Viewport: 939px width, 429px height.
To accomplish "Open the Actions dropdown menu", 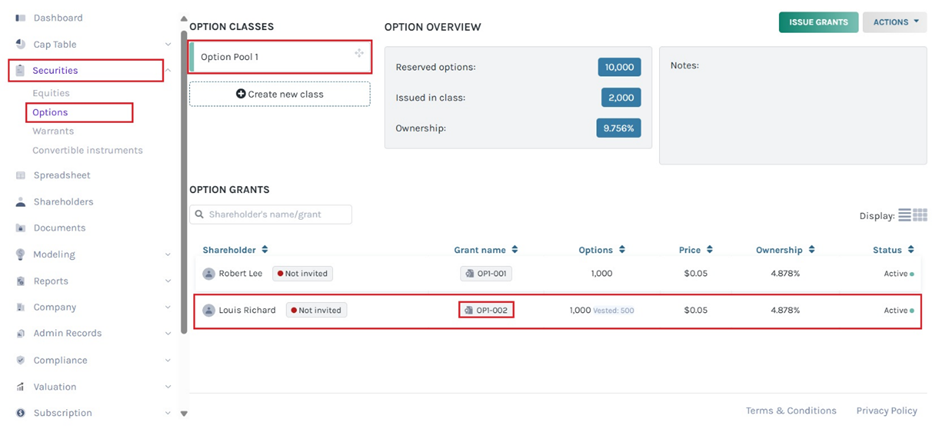I will [x=894, y=22].
